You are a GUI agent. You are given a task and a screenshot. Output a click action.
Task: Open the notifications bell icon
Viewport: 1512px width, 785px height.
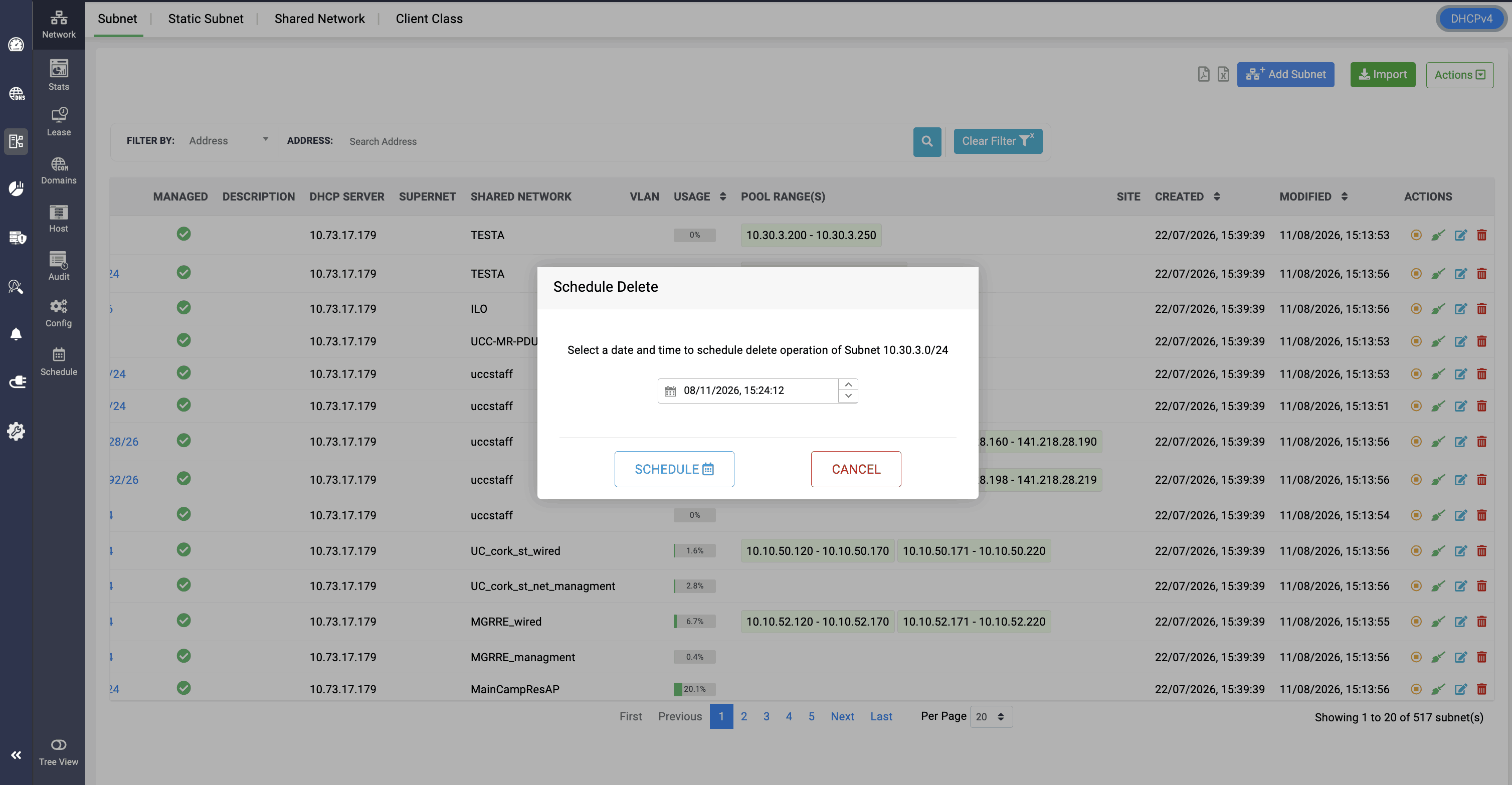16,334
